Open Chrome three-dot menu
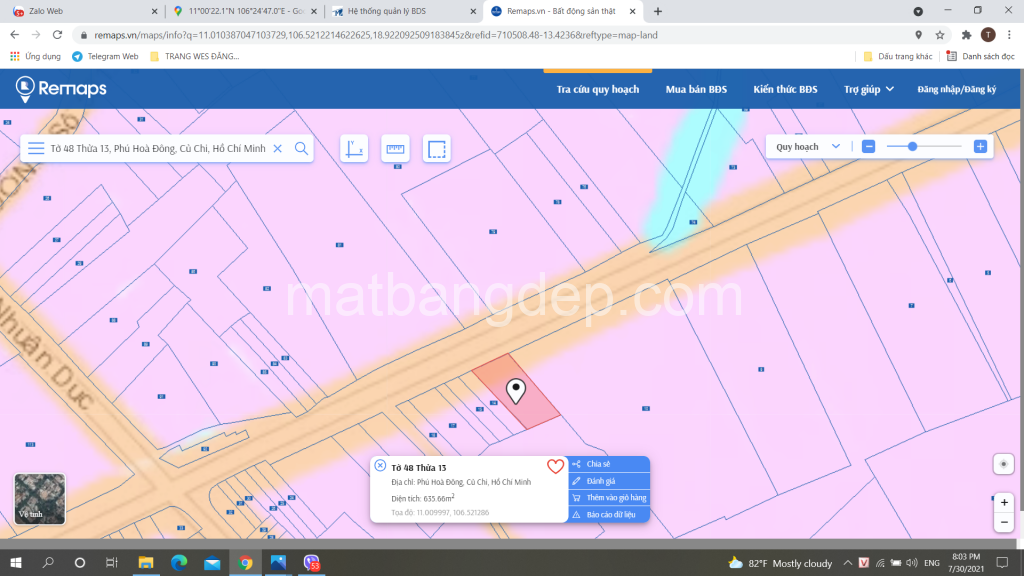The height and width of the screenshot is (576, 1024). click(1009, 35)
